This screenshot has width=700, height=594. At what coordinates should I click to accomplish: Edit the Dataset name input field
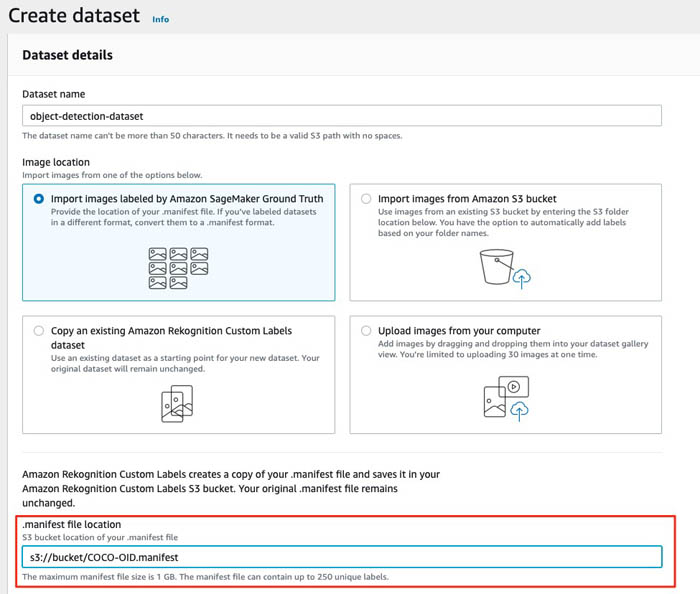click(x=342, y=116)
